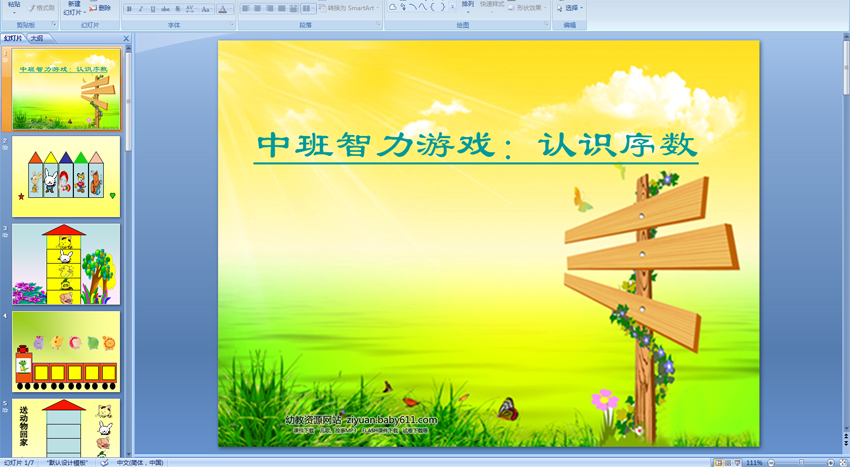Switch to the Outline (大纲) tab

(37, 39)
